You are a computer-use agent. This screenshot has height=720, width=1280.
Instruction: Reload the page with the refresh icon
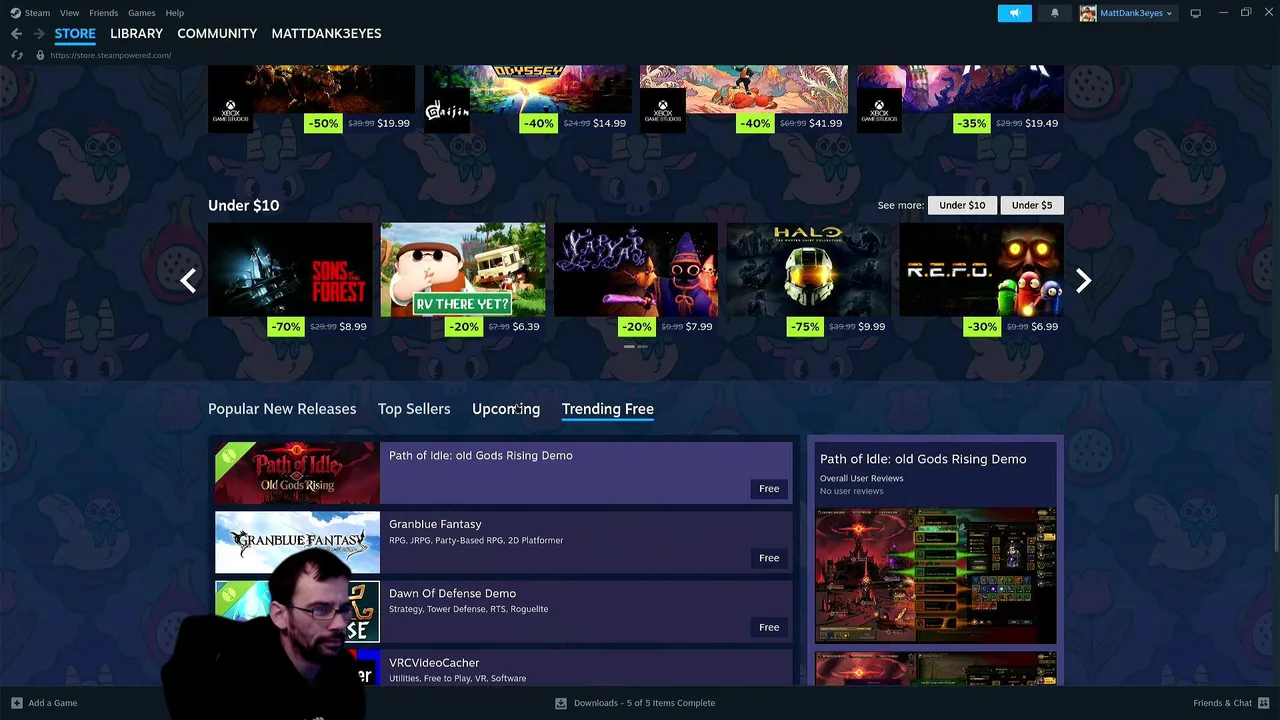point(17,55)
